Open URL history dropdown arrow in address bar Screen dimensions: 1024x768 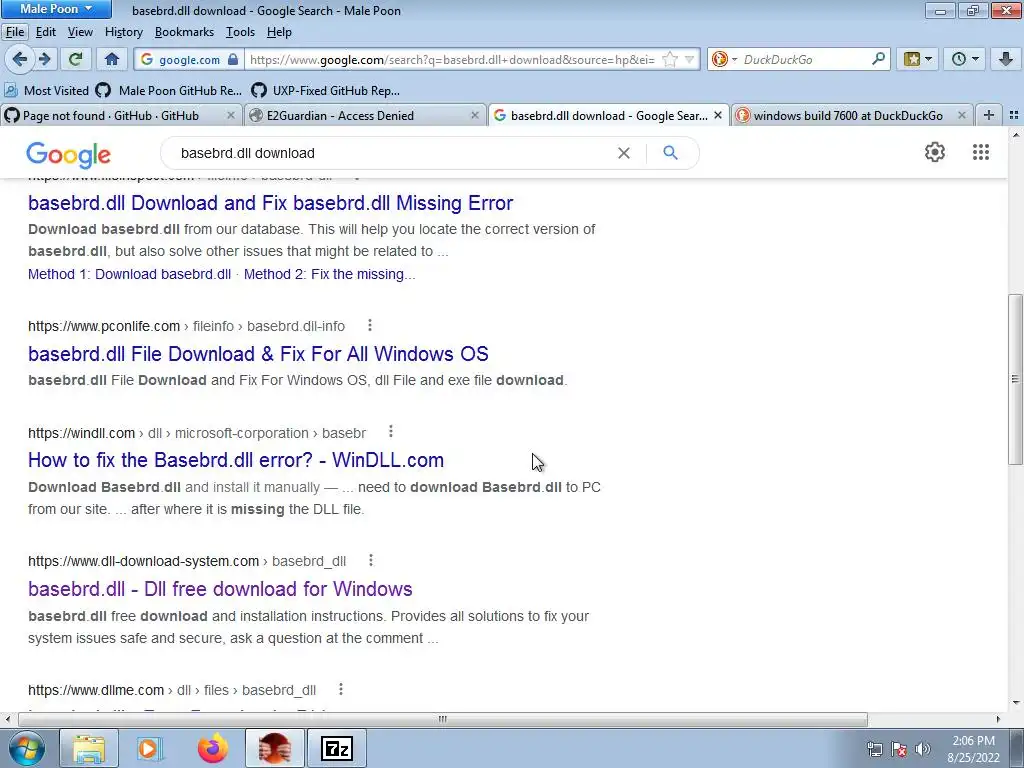(689, 59)
